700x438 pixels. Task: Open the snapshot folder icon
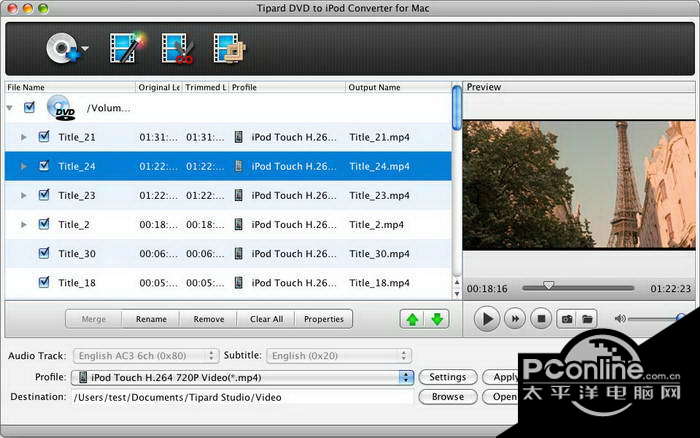click(x=587, y=319)
